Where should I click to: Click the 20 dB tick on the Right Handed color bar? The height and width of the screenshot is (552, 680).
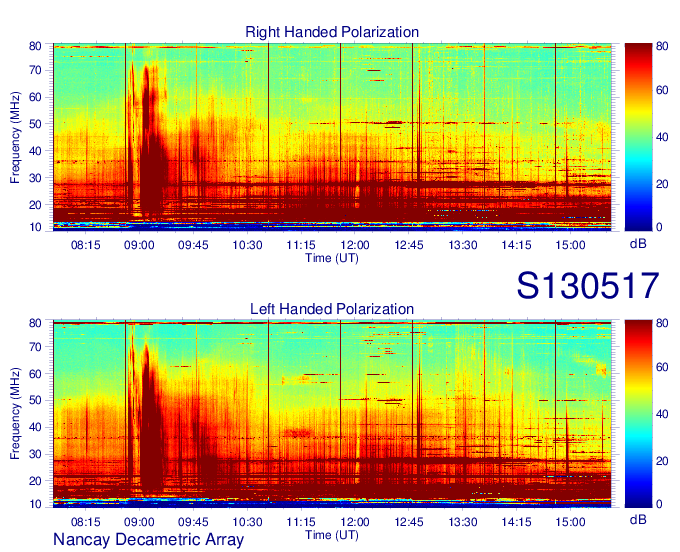tap(662, 184)
